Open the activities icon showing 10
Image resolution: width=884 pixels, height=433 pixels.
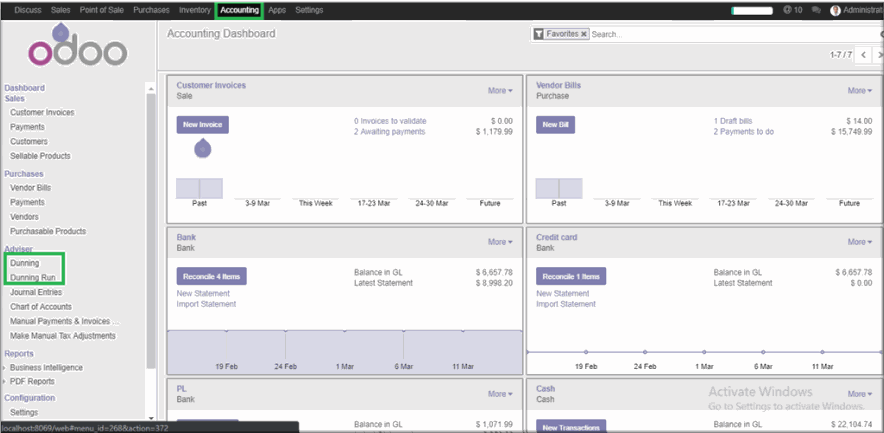pyautogui.click(x=792, y=10)
